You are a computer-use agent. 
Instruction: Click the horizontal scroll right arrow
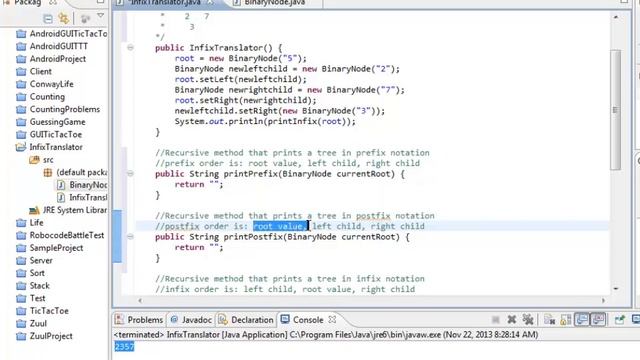pyautogui.click(x=603, y=300)
